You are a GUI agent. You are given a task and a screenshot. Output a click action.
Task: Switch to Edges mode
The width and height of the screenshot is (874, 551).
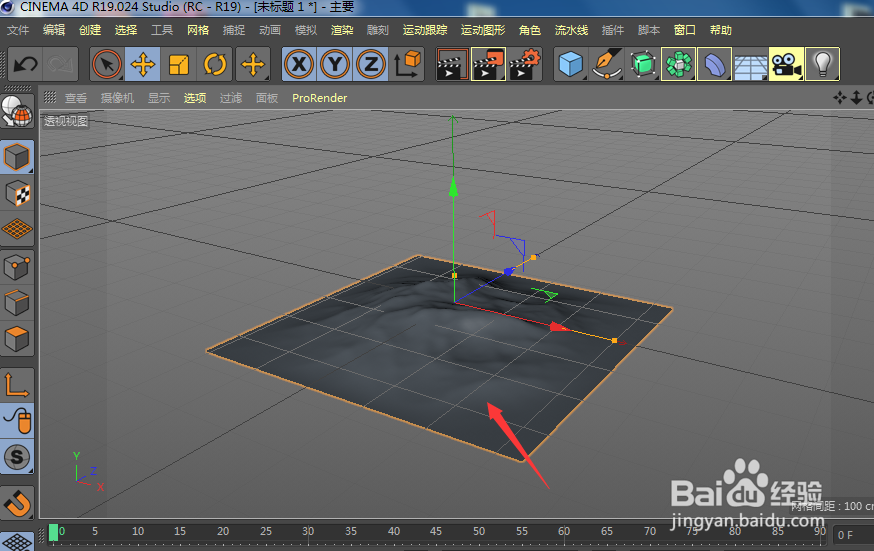[17, 303]
